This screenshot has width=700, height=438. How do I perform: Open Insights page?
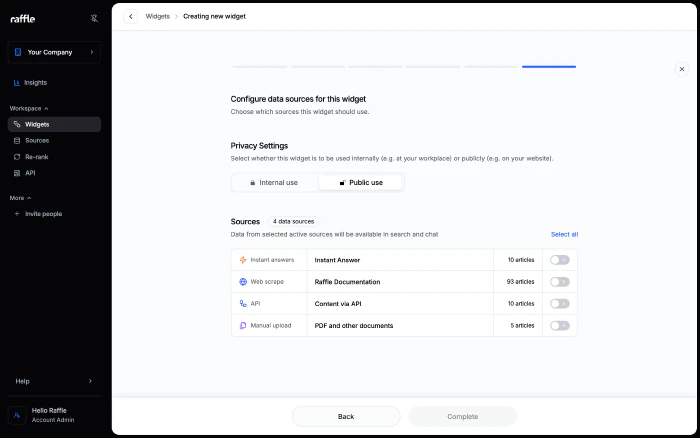click(35, 83)
